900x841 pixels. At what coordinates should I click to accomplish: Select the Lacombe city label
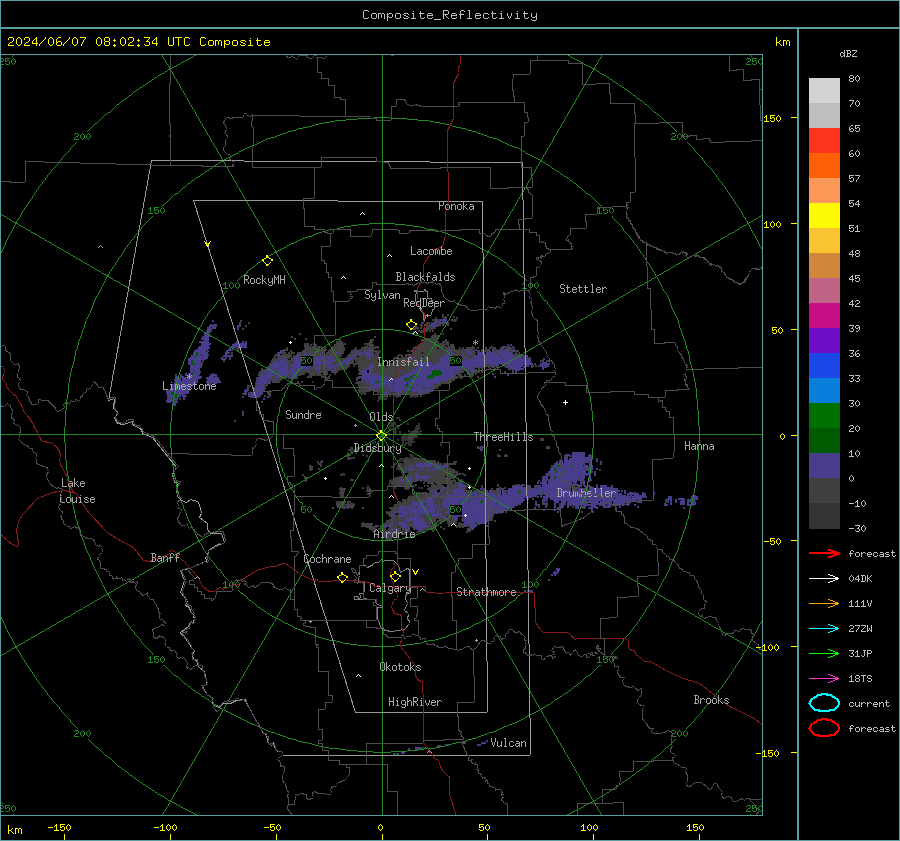click(x=431, y=251)
